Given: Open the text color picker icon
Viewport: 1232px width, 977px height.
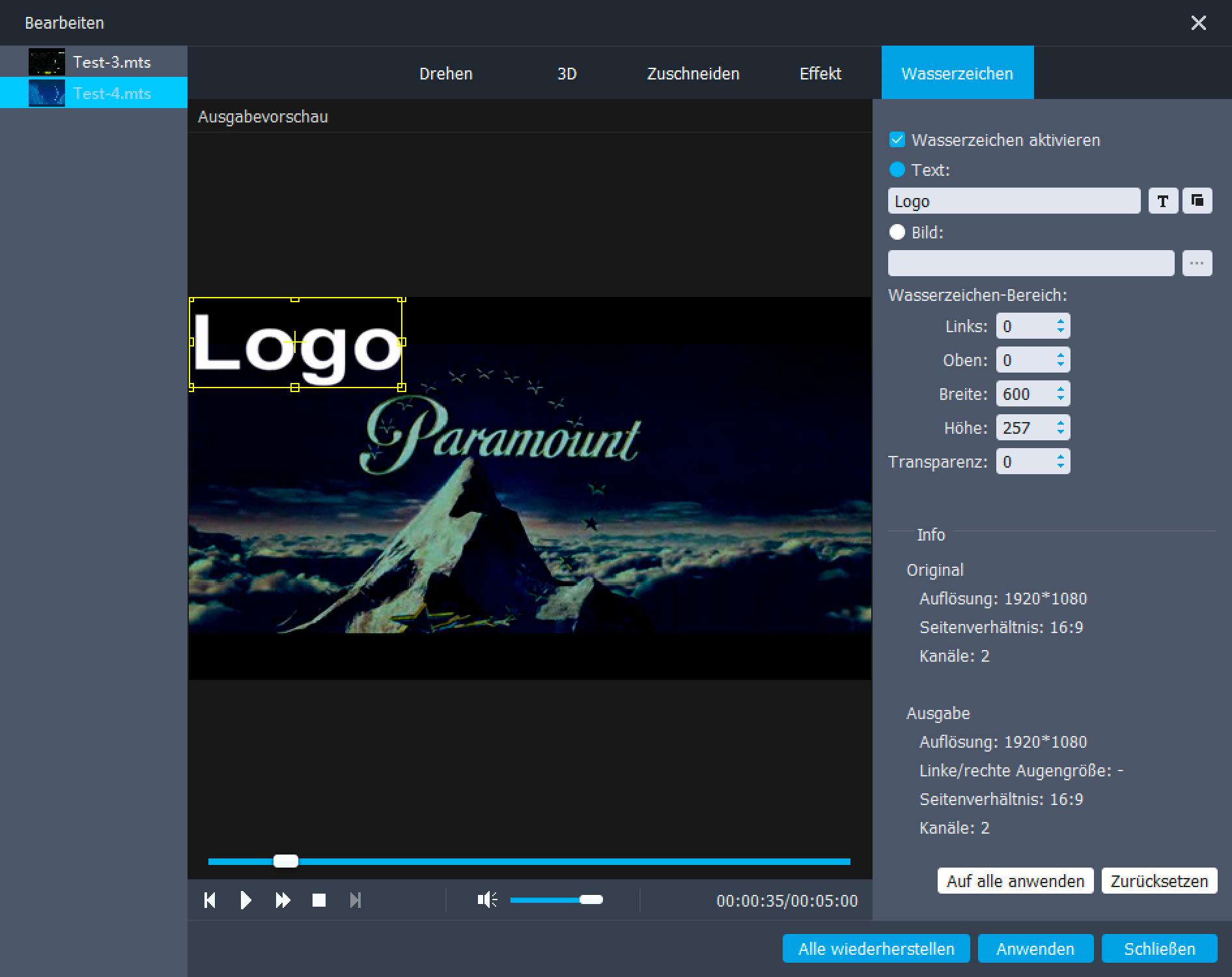Looking at the screenshot, I should click(x=1197, y=201).
